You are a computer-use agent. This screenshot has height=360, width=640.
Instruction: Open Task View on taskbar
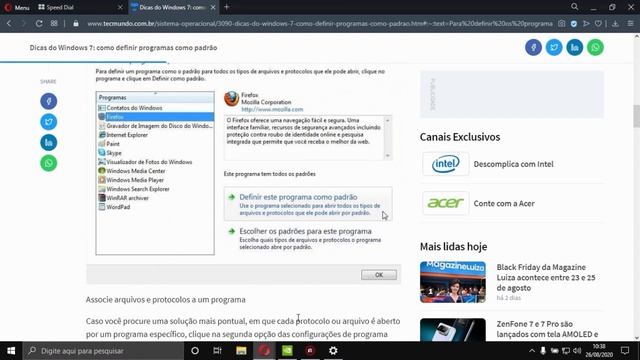pyautogui.click(x=217, y=351)
